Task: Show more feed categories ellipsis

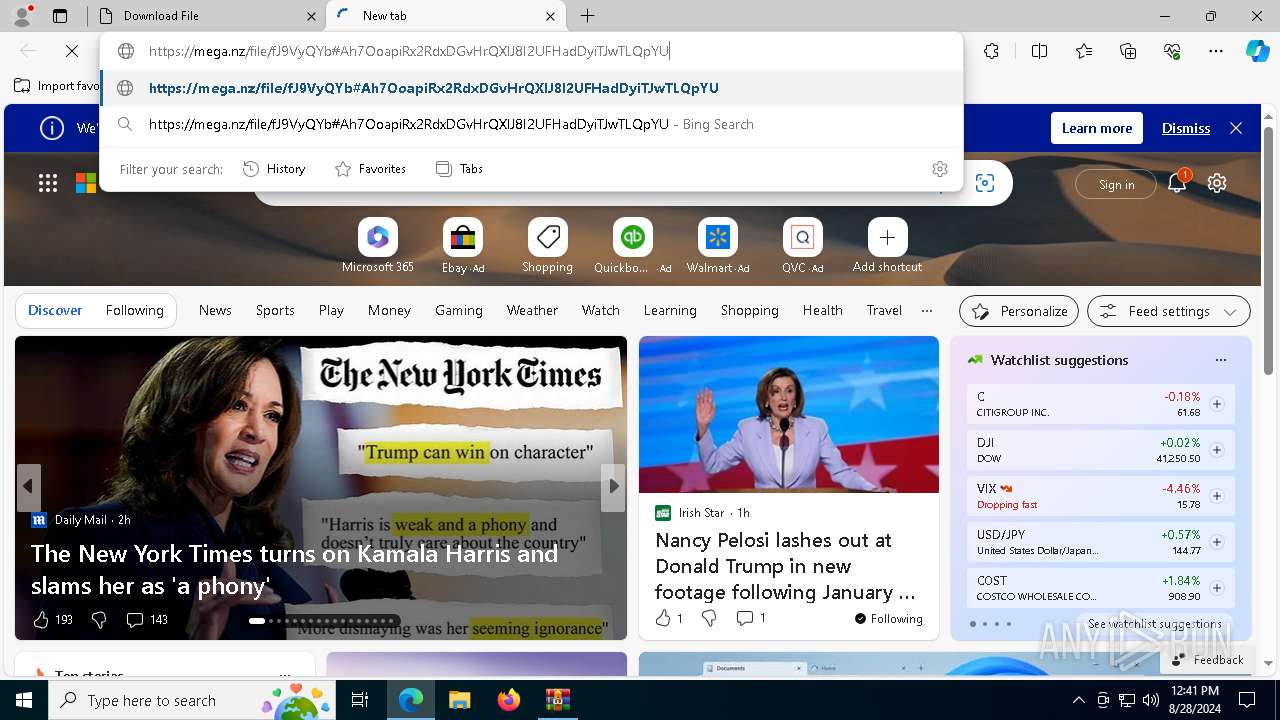Action: pos(927,311)
